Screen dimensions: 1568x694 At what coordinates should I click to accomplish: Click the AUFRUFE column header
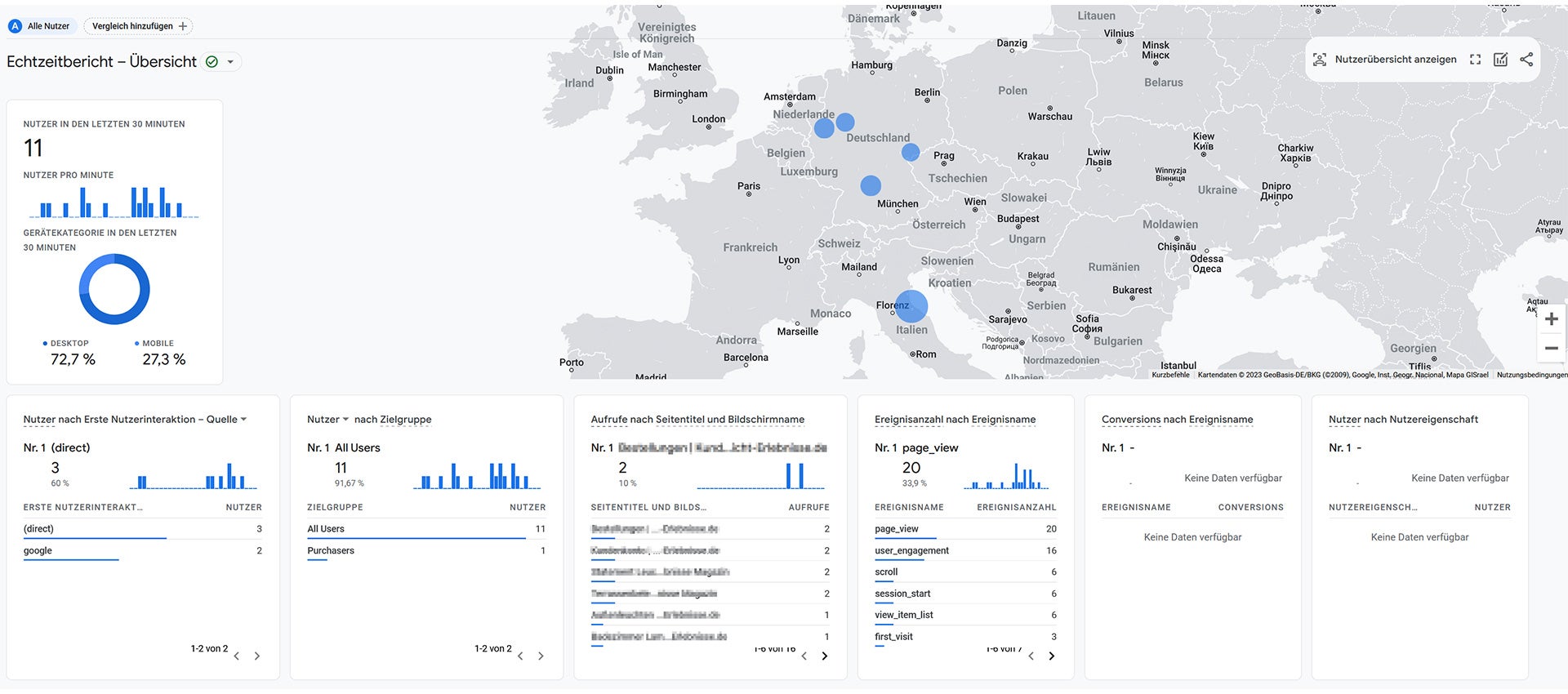(x=808, y=508)
